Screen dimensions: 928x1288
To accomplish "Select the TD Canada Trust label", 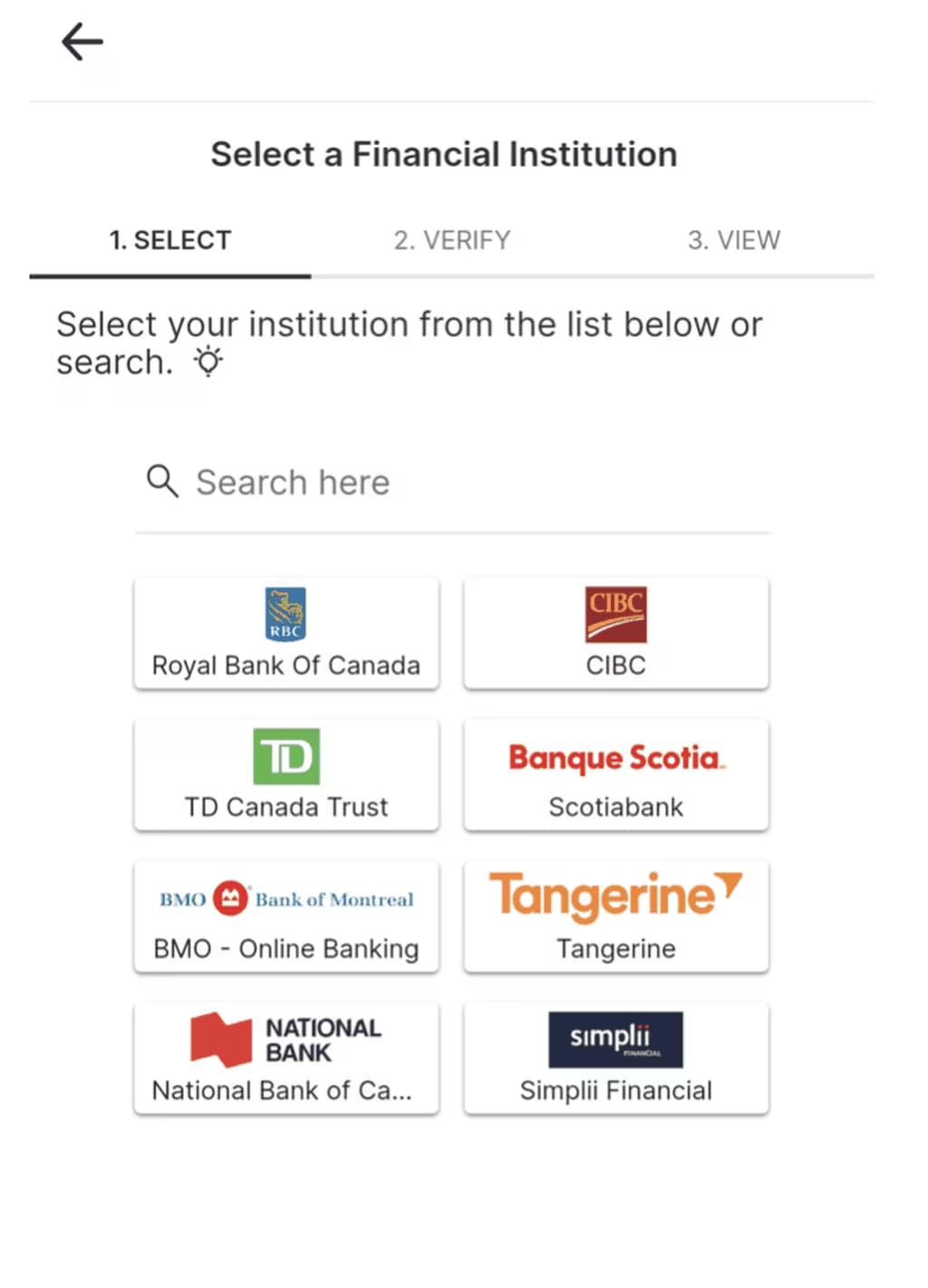I will [286, 807].
